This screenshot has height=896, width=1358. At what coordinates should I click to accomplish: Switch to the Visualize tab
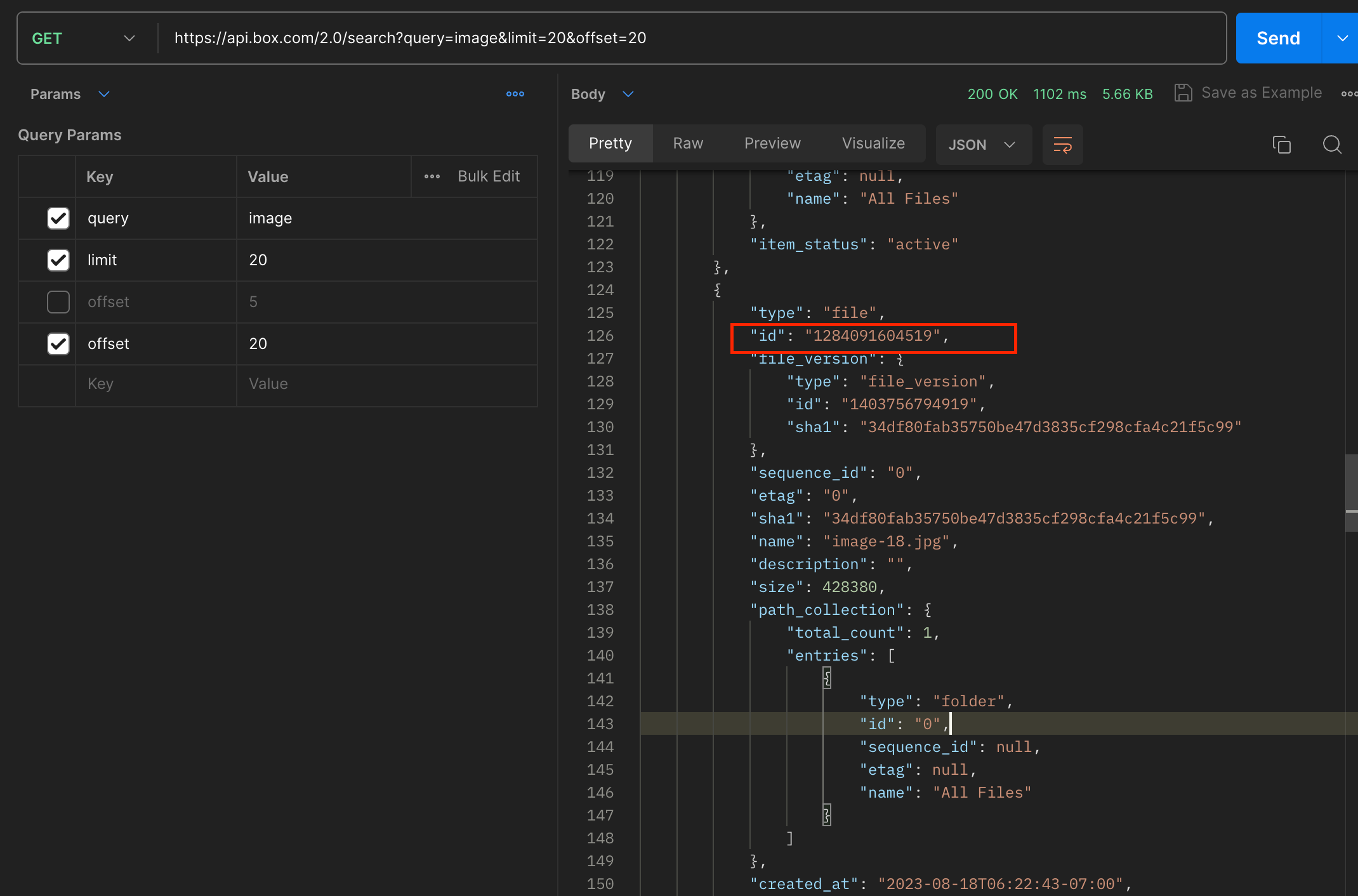coord(873,143)
